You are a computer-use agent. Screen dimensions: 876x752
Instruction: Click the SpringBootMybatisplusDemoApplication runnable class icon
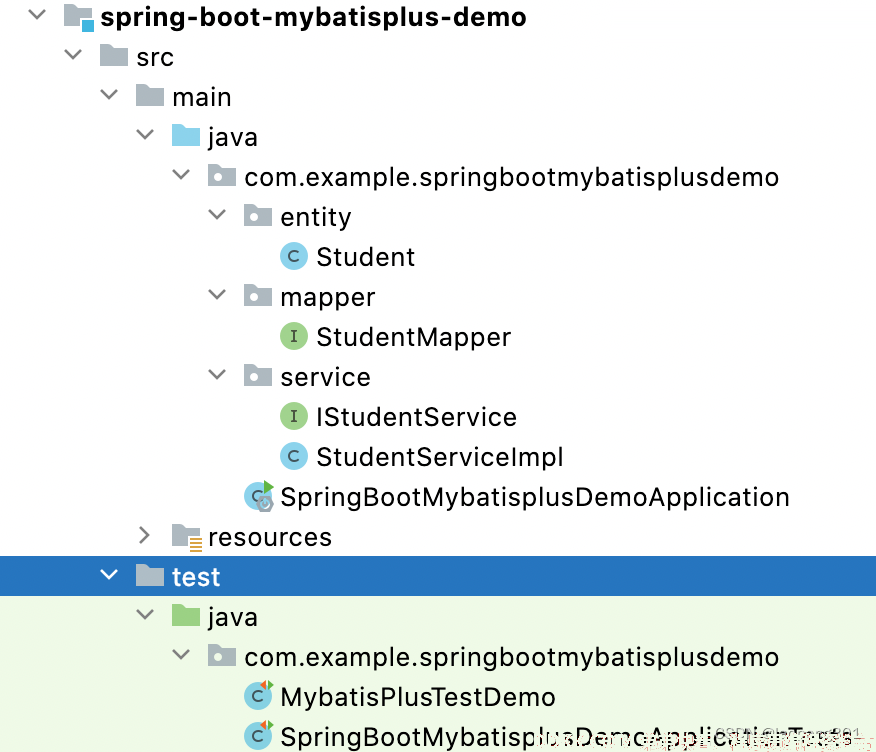tap(259, 496)
